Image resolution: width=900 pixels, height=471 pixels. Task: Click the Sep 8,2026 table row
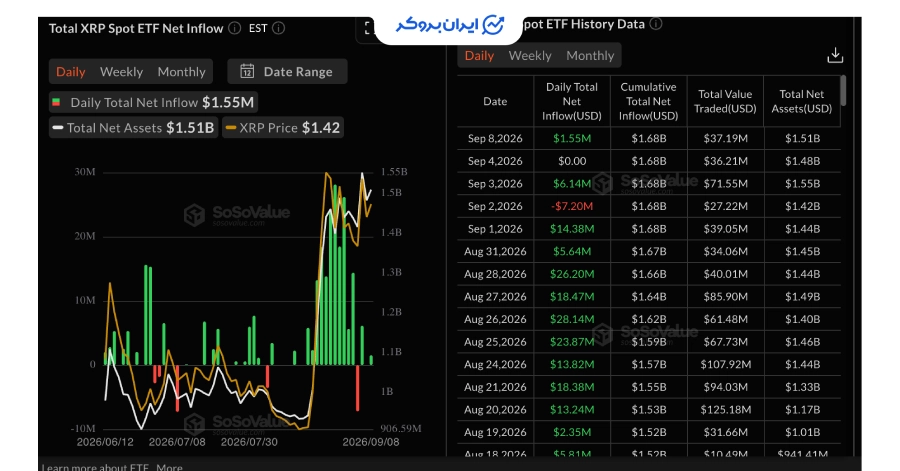pos(649,138)
